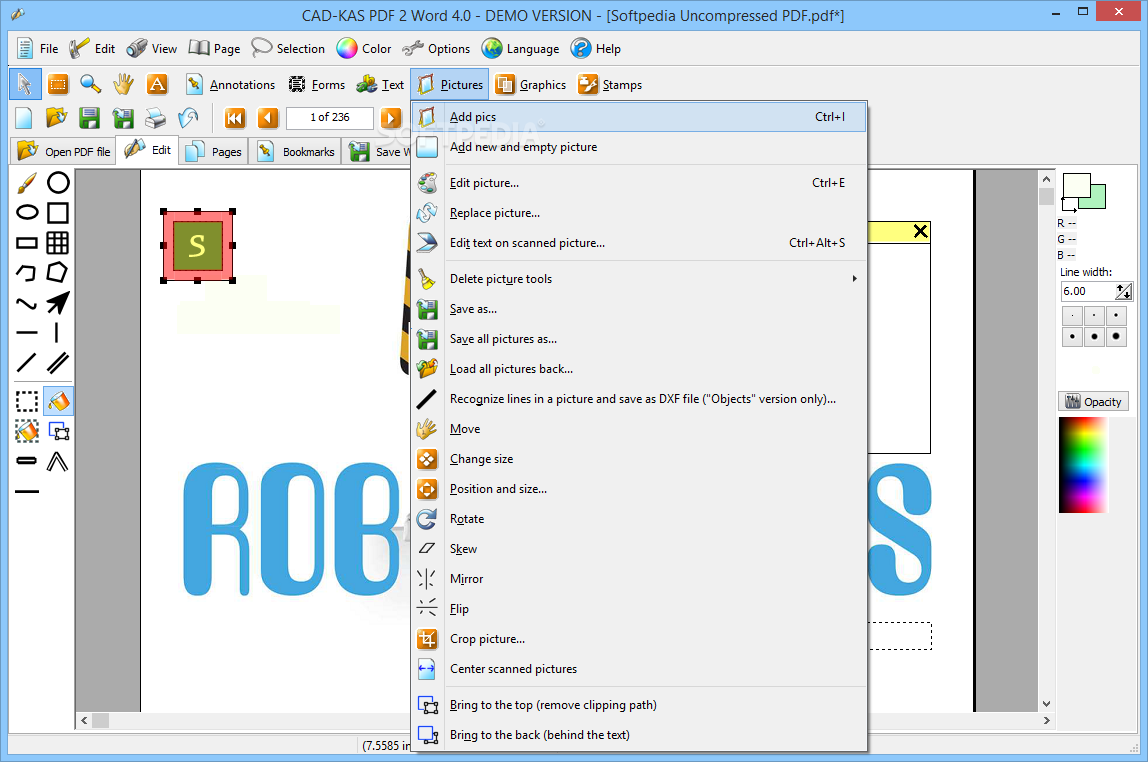Screen dimensions: 1148x762
Task: Open the Color menu
Action: point(364,49)
